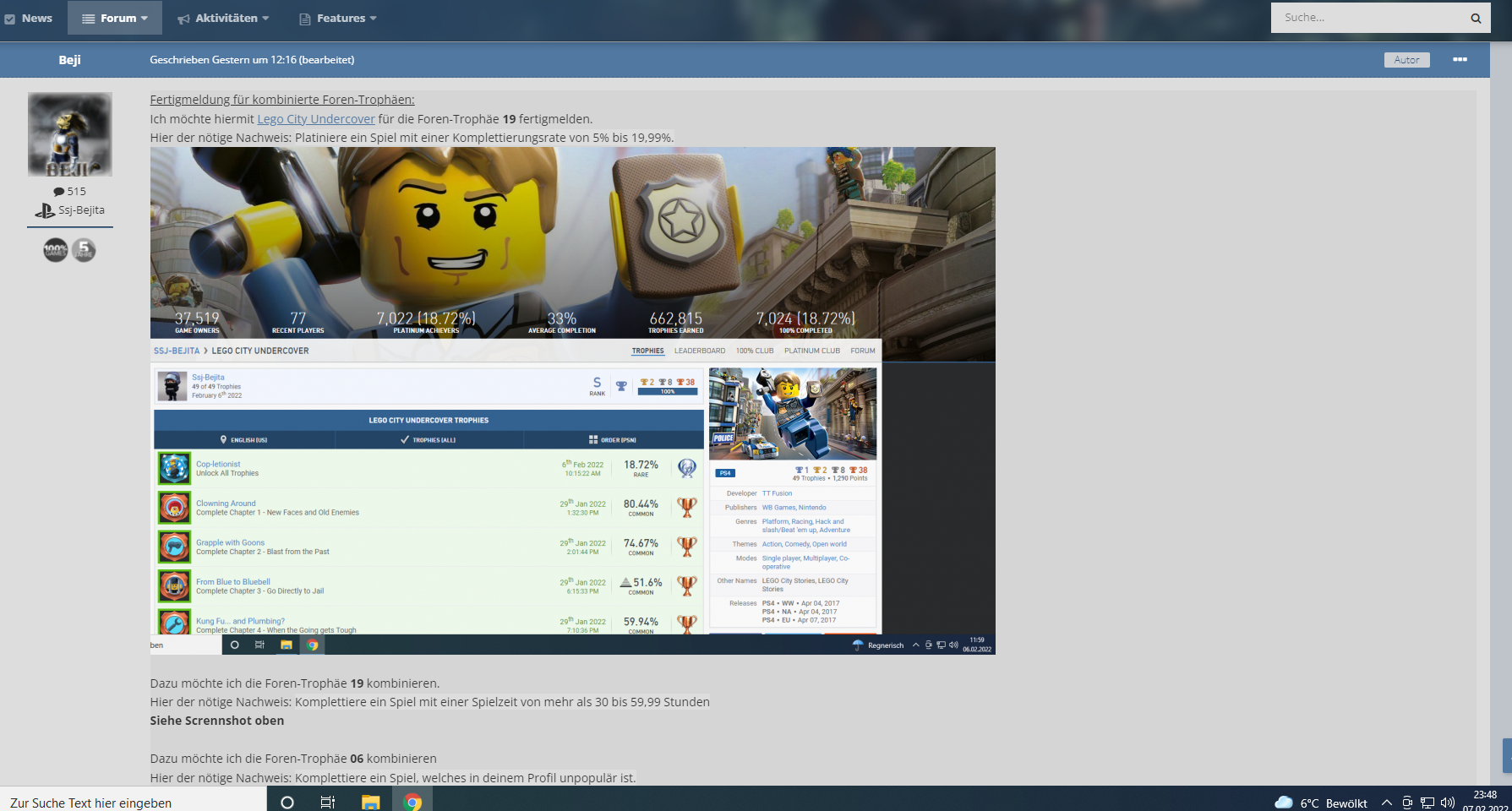The width and height of the screenshot is (1512, 811).
Task: Open Task View on Windows taskbar
Action: (328, 803)
